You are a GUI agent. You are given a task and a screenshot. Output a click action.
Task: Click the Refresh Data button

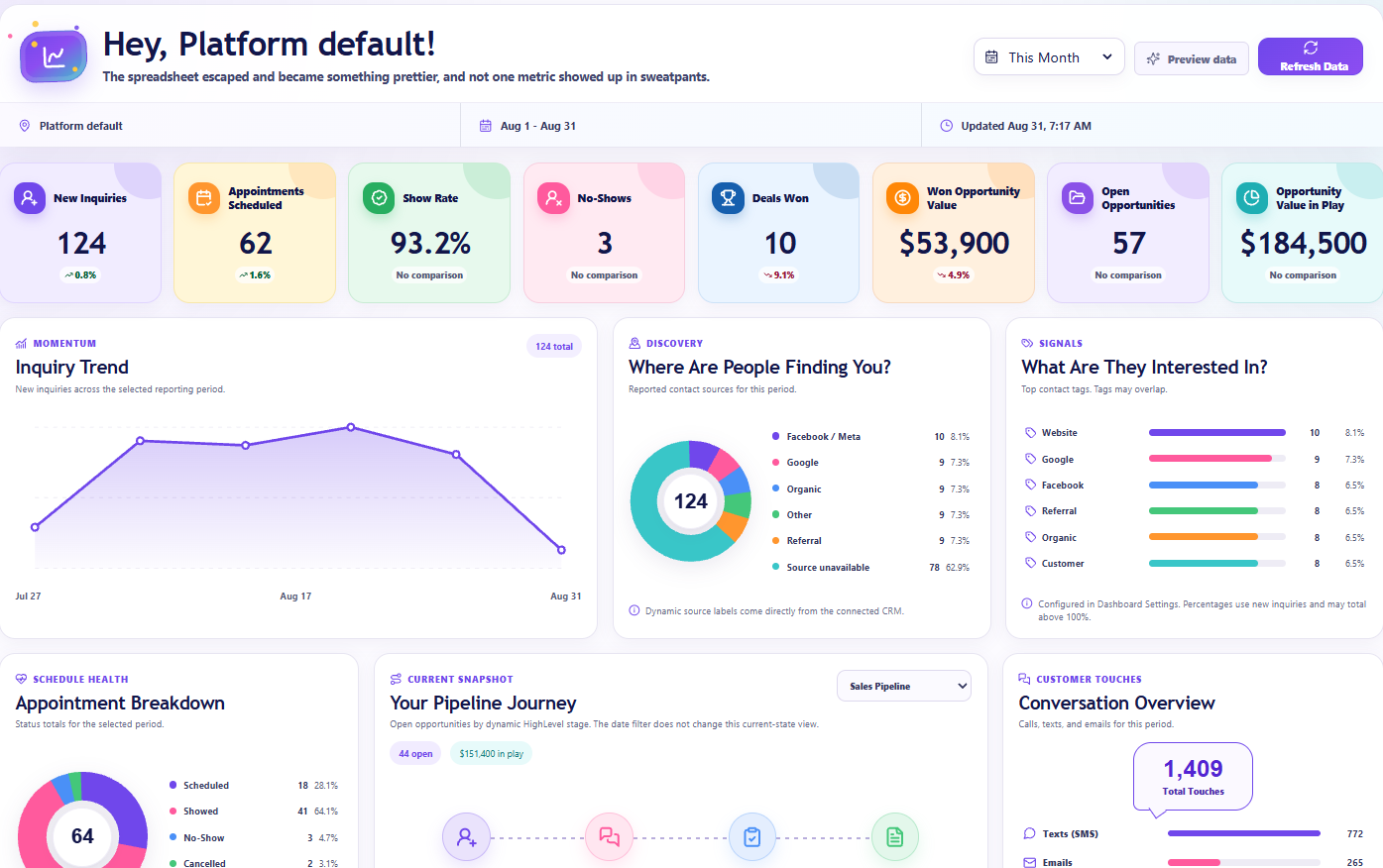[x=1311, y=56]
